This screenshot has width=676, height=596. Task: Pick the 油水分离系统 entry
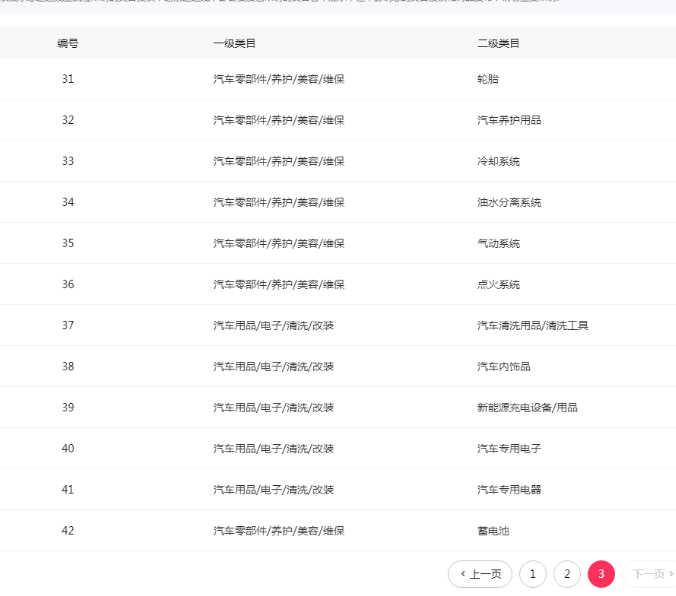click(509, 202)
